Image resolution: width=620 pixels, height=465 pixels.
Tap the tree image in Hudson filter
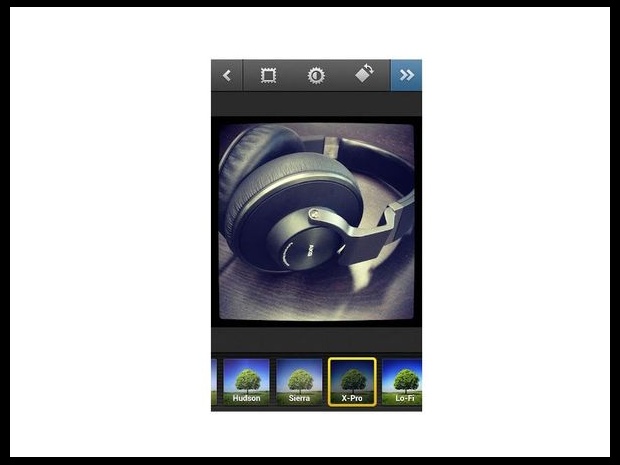(246, 377)
